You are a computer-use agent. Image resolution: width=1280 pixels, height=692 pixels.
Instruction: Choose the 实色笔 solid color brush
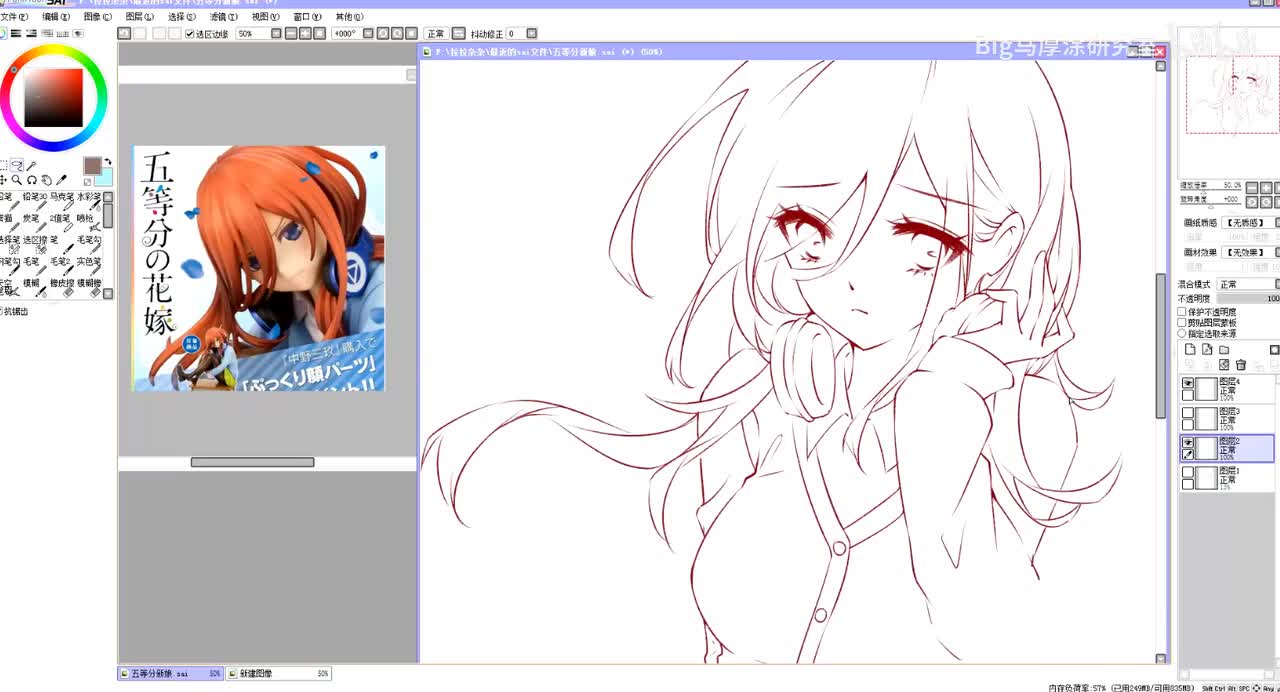pyautogui.click(x=89, y=268)
